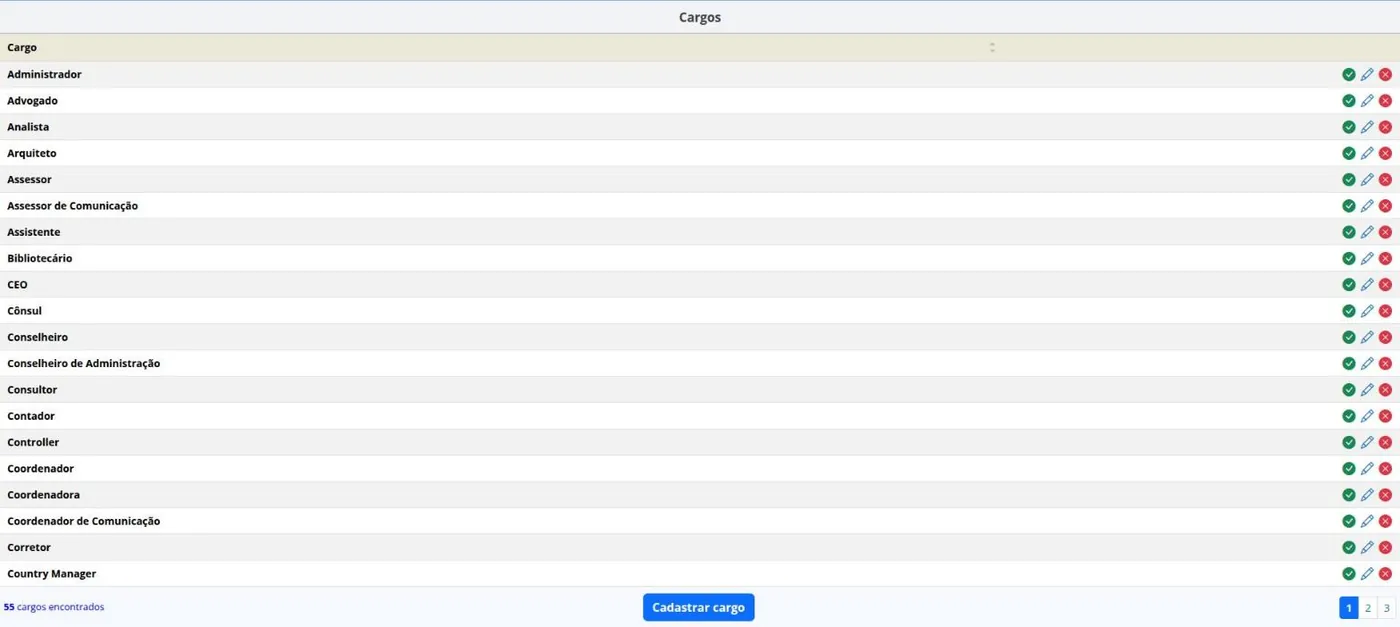This screenshot has height=627, width=1400.
Task: Select the "Coordenadora" cargo name
Action: [43, 495]
